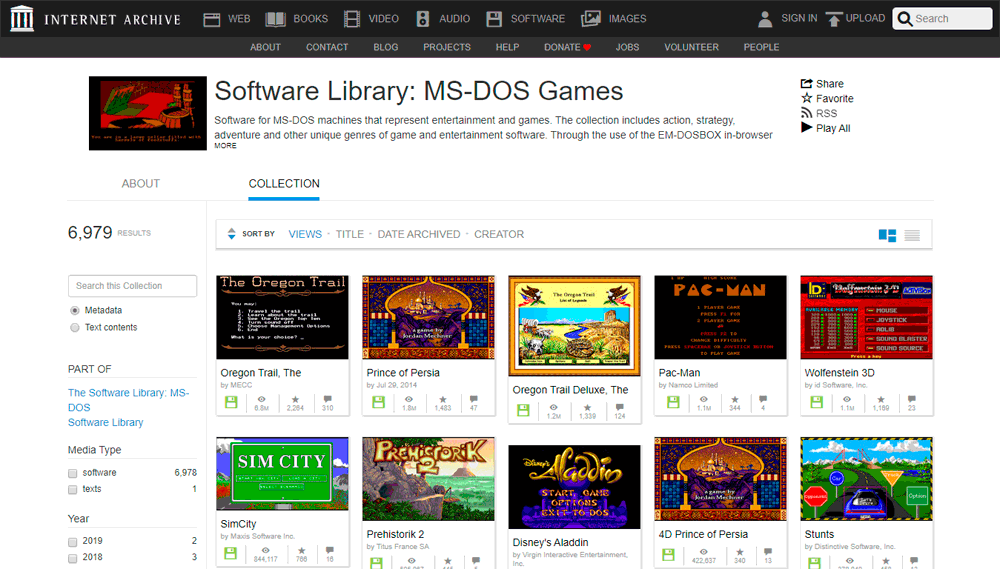Click reviews bubble icon on Pac-Man card
Image resolution: width=1000 pixels, height=569 pixels.
point(763,399)
